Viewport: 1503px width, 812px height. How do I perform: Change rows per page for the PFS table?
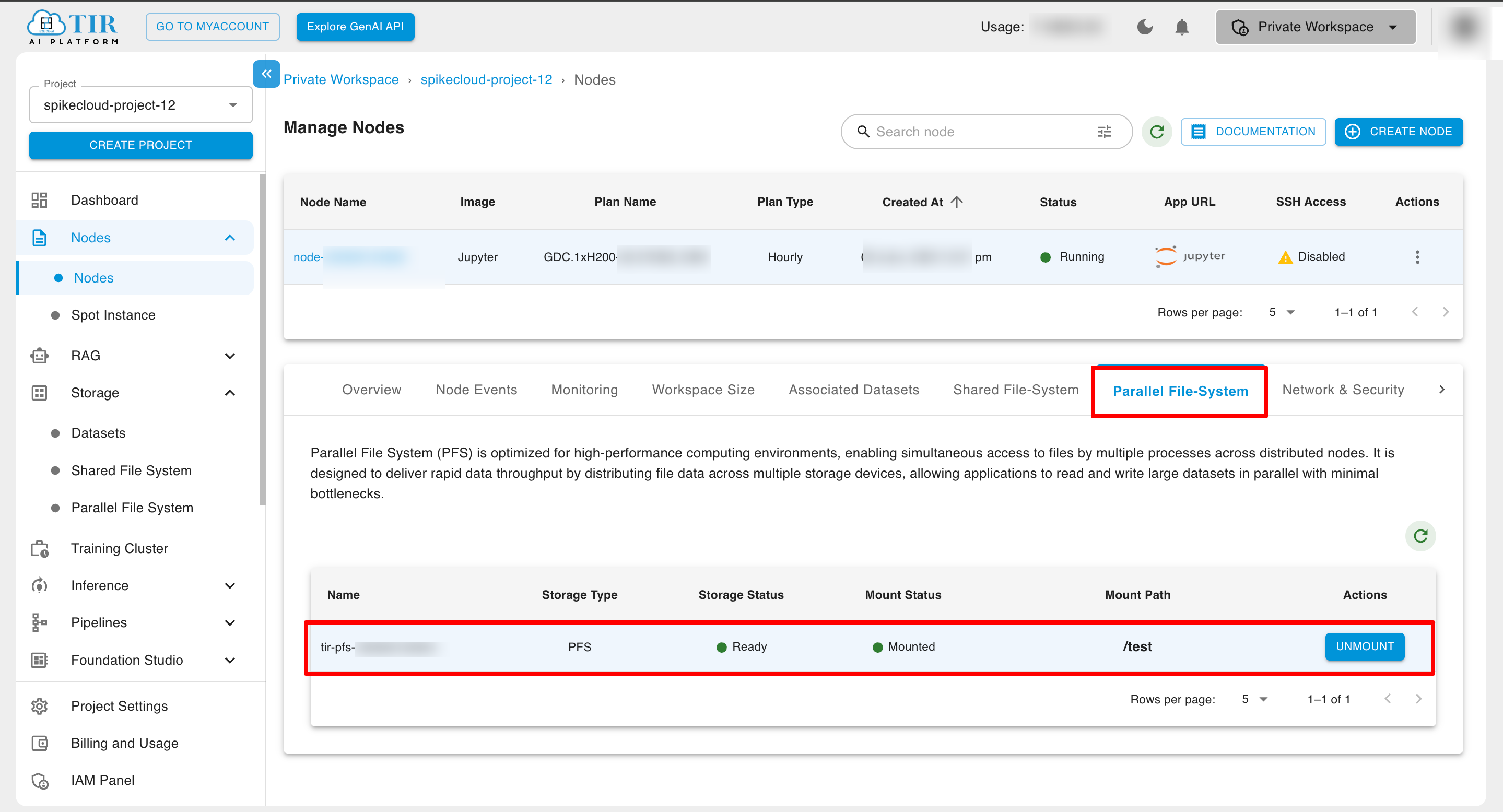point(1254,698)
